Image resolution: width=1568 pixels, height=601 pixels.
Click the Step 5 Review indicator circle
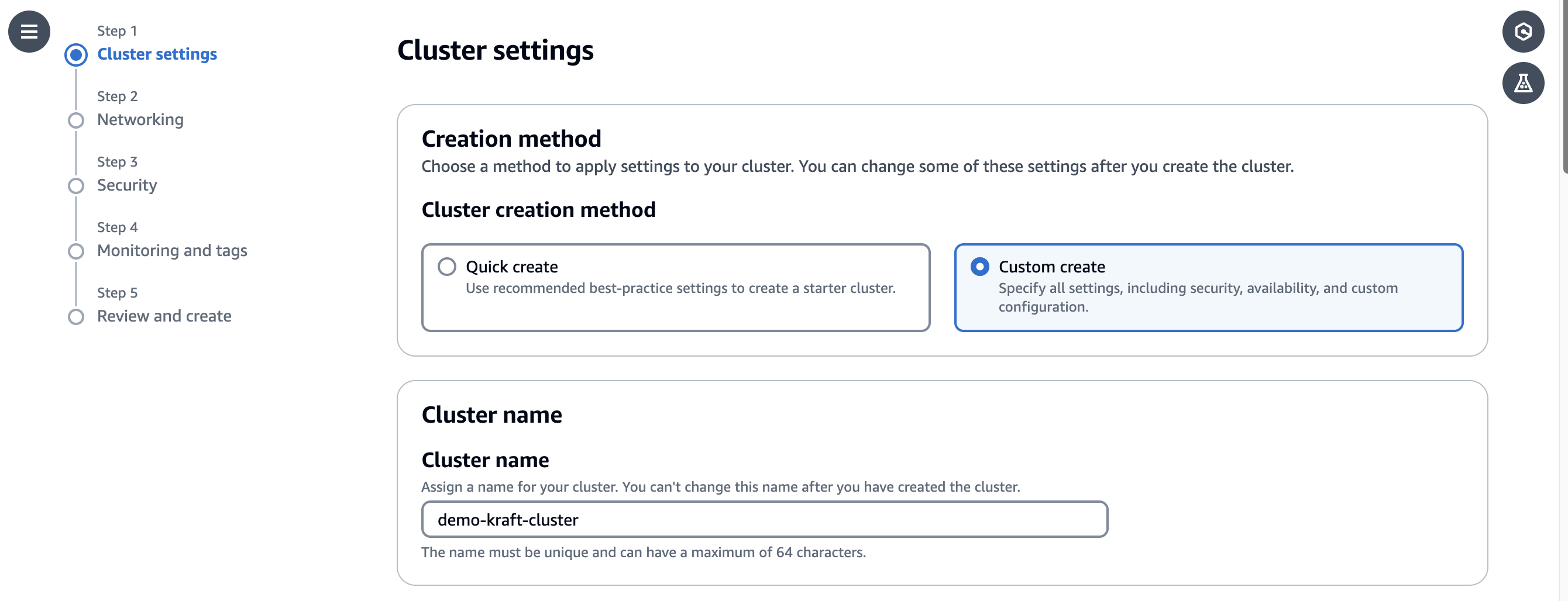pos(76,317)
